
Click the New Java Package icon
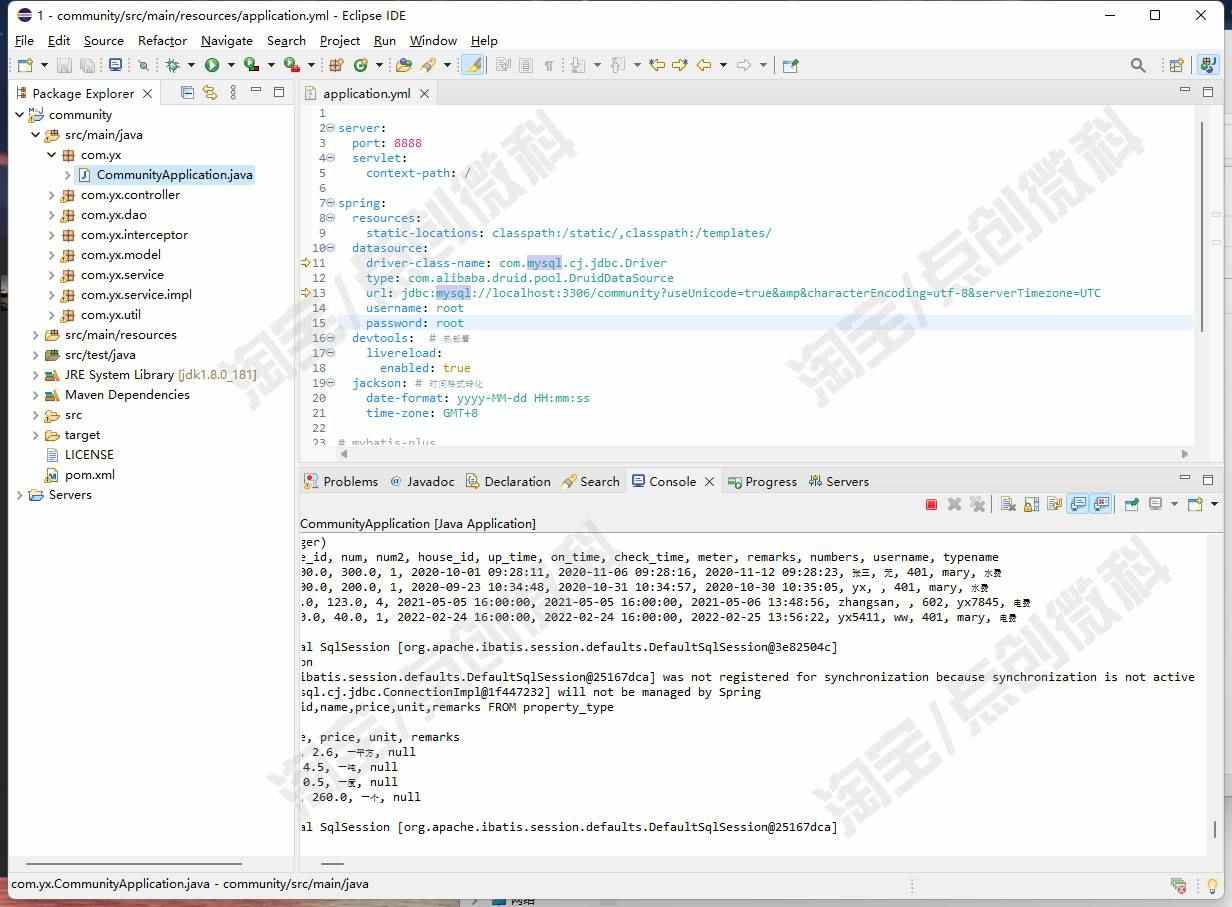pos(336,65)
